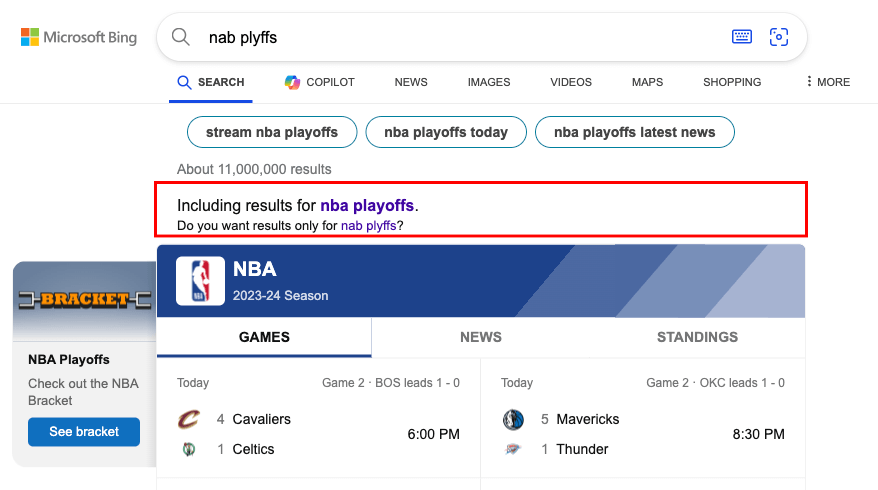Switch to the NEWS search tab
This screenshot has height=490, width=878.
coord(411,82)
